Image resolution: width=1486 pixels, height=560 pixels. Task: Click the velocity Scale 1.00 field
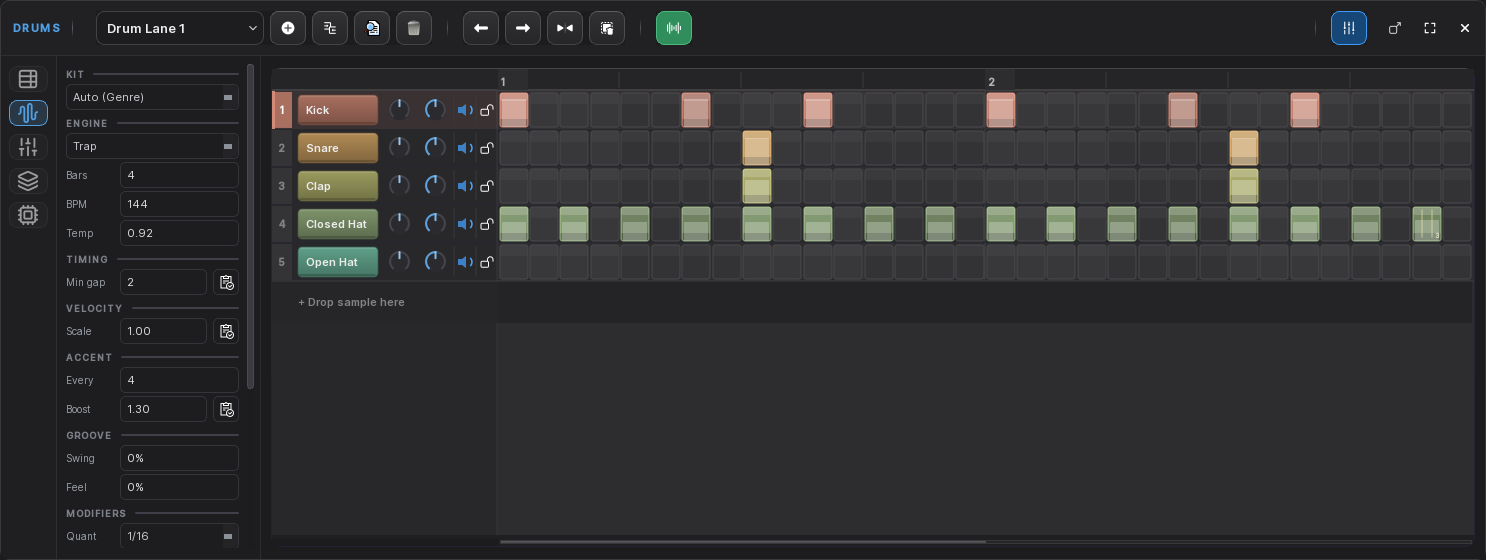tap(163, 331)
